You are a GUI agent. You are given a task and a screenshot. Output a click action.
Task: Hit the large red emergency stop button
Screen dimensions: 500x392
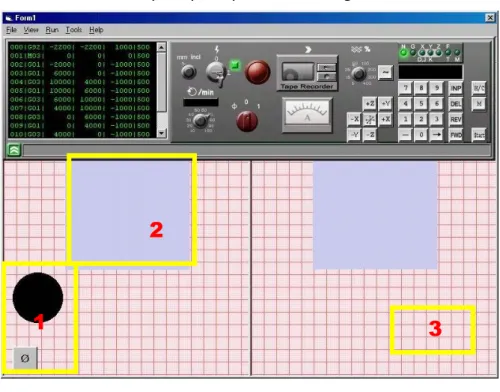tap(257, 72)
